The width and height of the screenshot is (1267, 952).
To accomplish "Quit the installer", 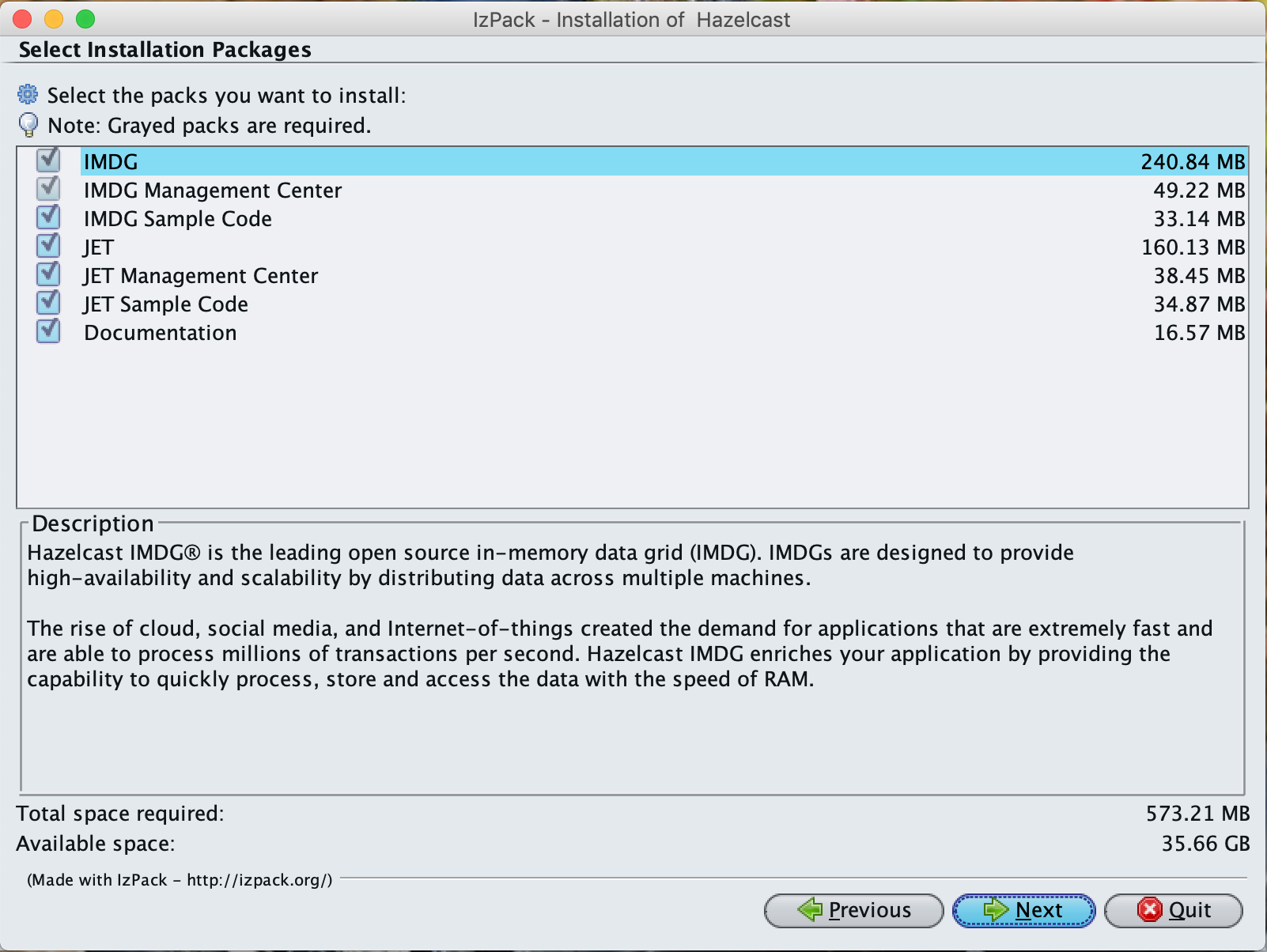I will coord(1173,911).
